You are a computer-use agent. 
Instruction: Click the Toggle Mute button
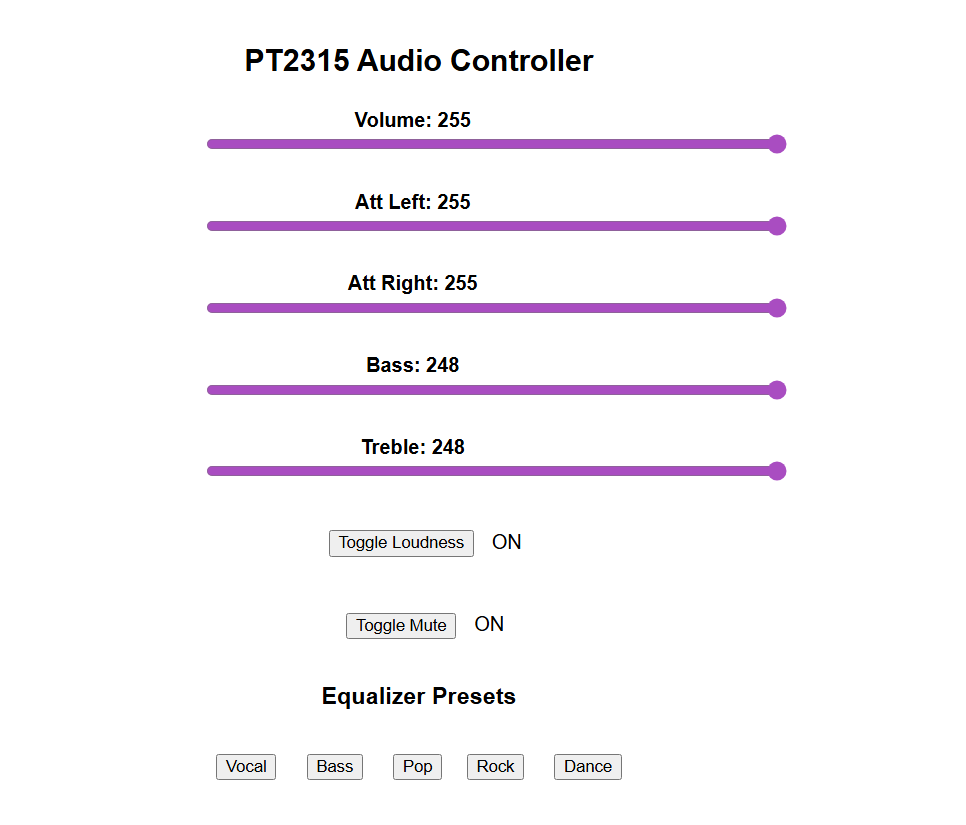[x=401, y=626]
